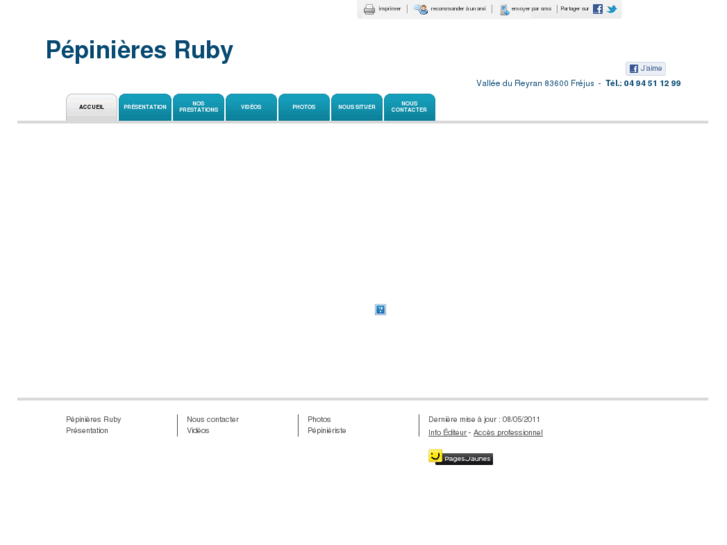Open the Info Éditeur link
Screen dimensions: 727x545
tap(447, 432)
